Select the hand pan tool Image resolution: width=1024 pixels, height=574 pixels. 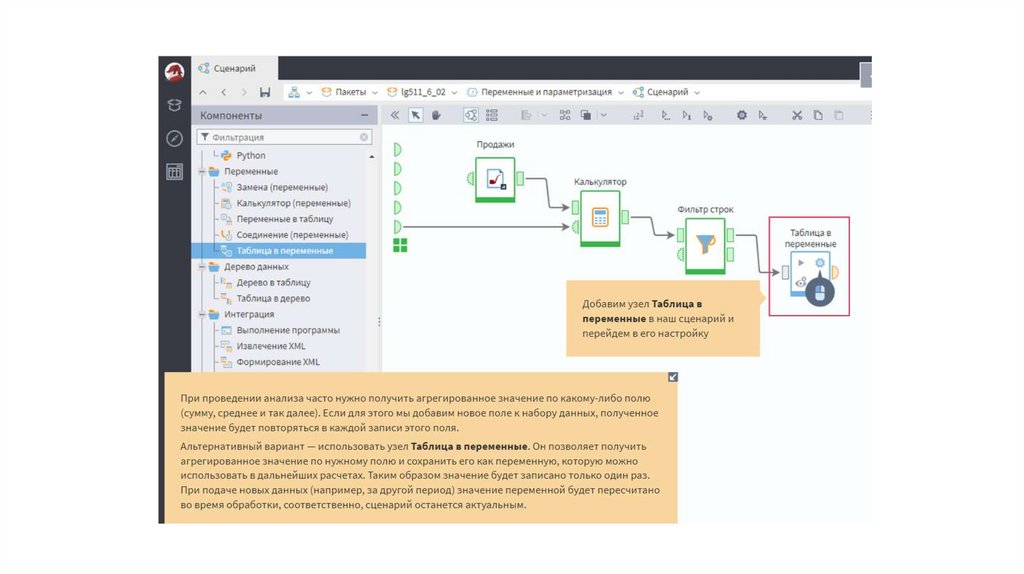(436, 115)
